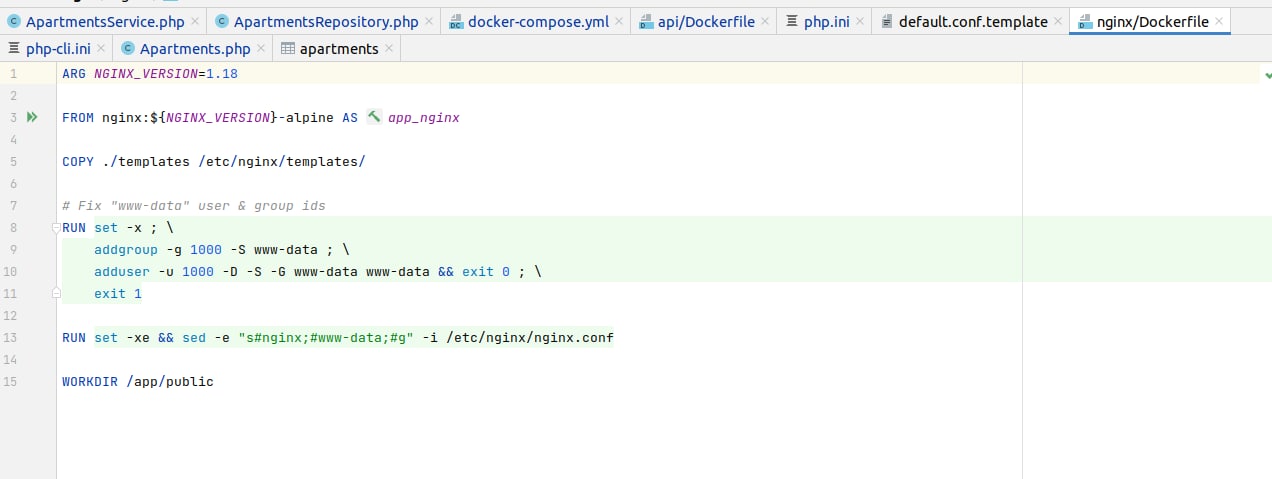
Task: Switch to the ApartmentsRepository.php tab
Action: [x=325, y=21]
